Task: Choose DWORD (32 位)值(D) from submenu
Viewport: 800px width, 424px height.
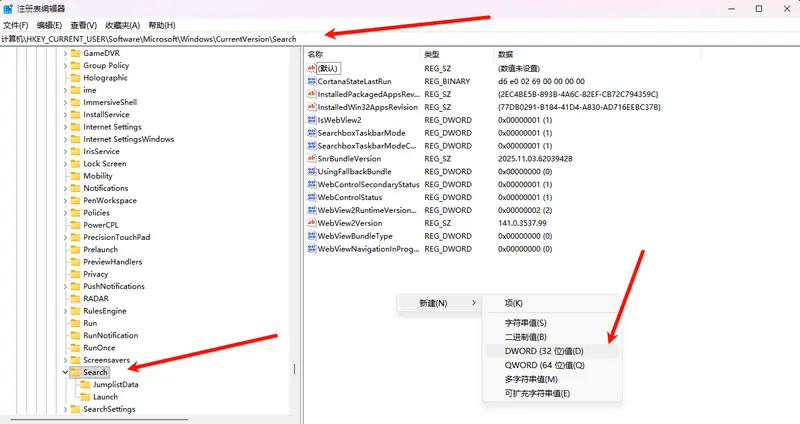Action: coord(552,351)
